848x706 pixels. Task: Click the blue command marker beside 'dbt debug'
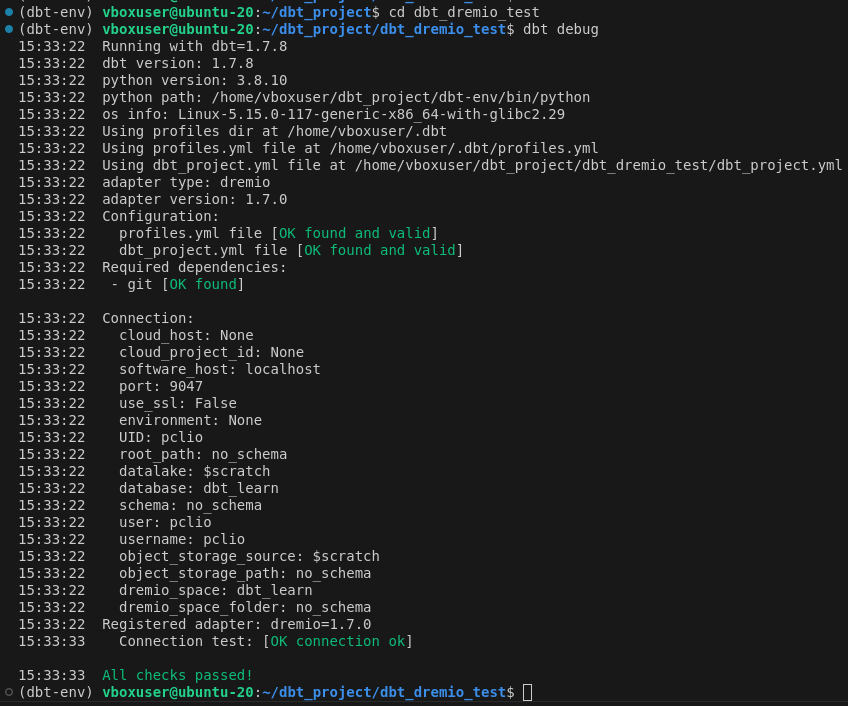click(9, 29)
